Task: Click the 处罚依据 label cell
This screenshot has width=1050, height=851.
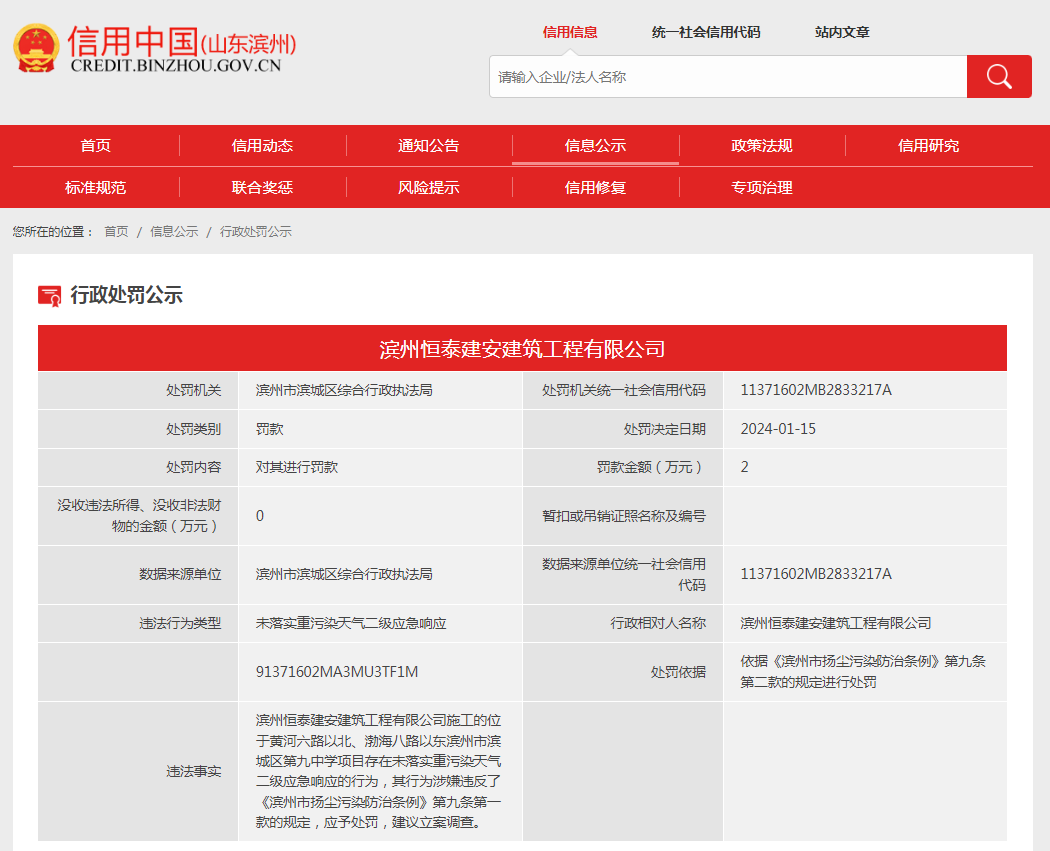Action: click(623, 672)
